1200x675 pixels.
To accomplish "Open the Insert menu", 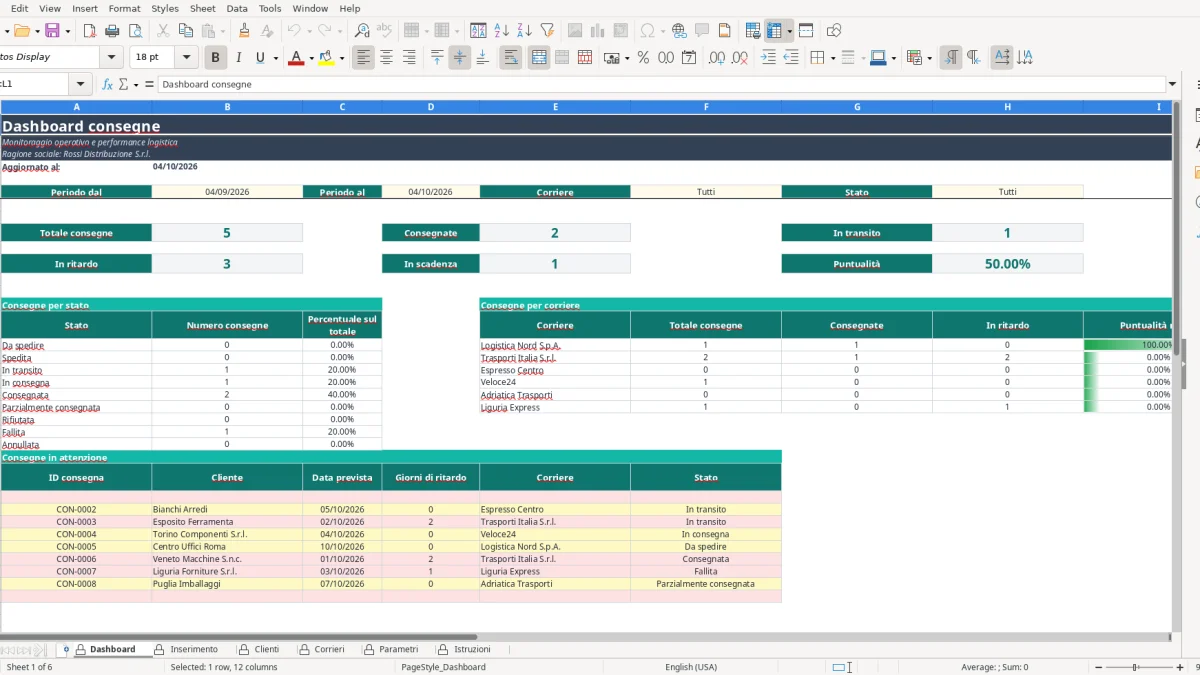I will (x=85, y=8).
